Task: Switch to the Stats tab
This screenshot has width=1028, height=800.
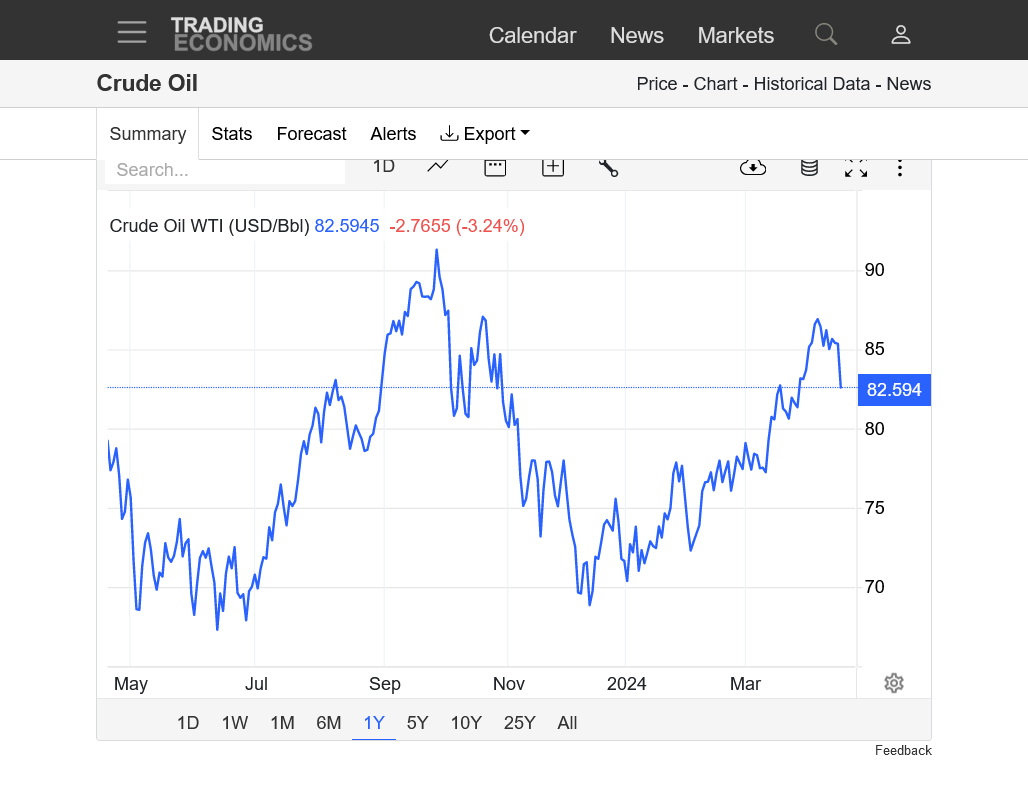Action: coord(232,134)
